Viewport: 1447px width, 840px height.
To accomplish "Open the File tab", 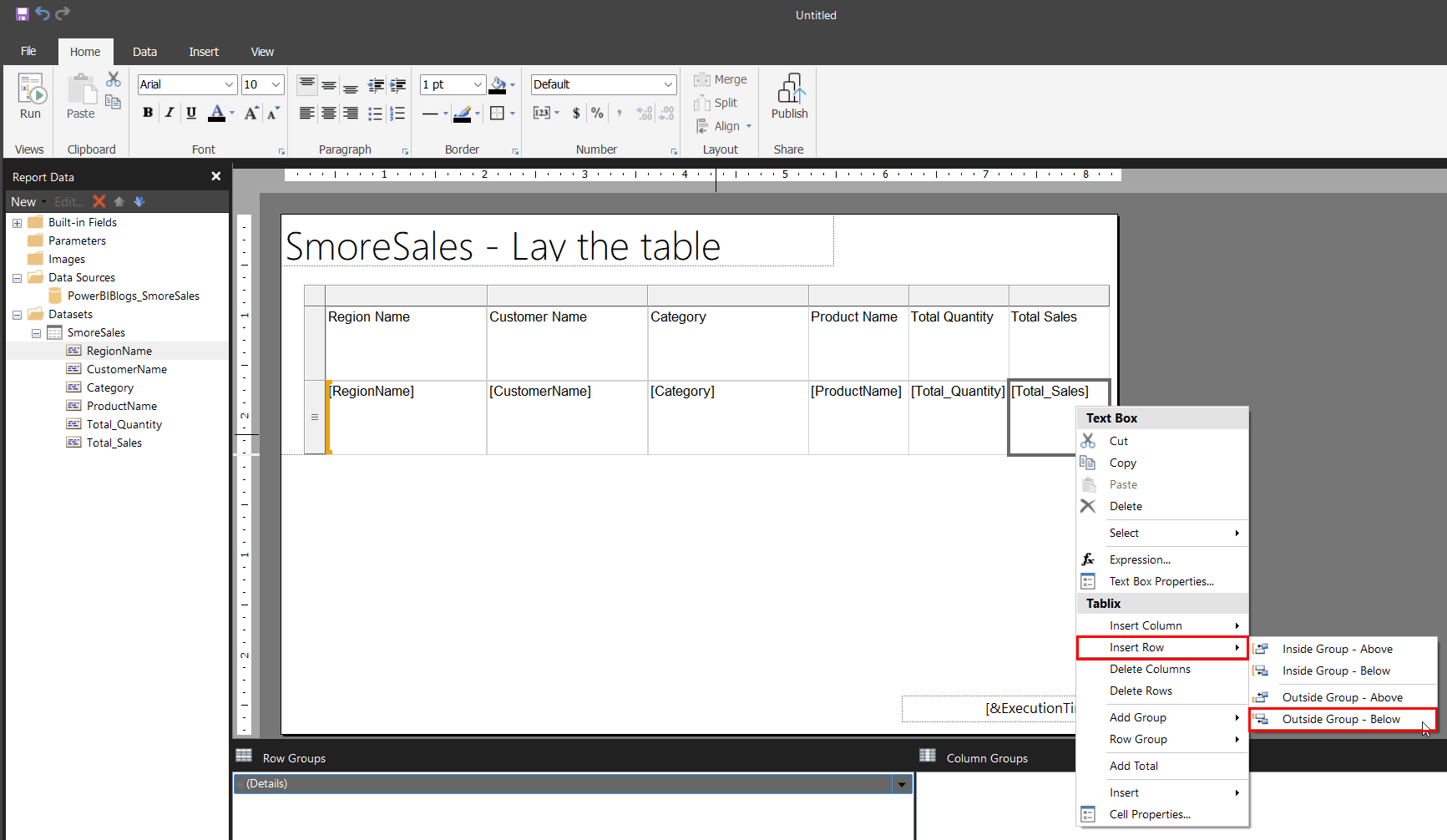I will [x=28, y=52].
